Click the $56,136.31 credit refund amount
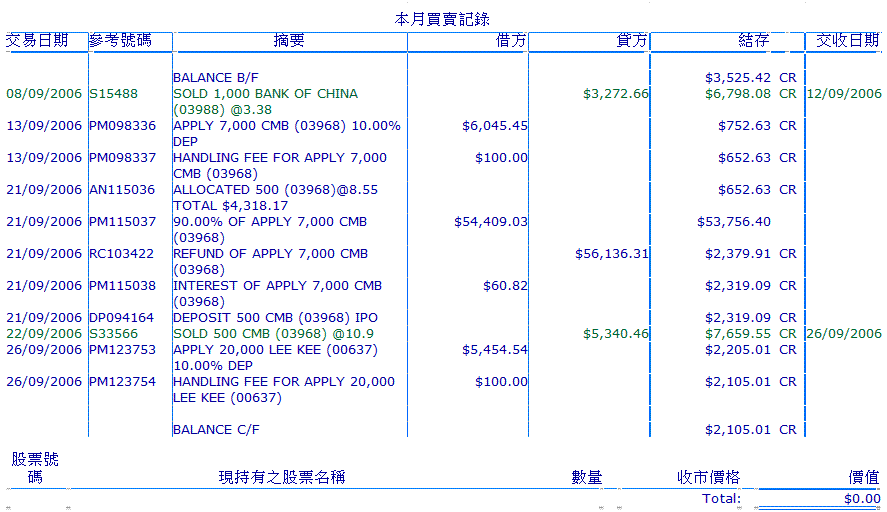Screen dimensions: 887x512 click(612, 254)
